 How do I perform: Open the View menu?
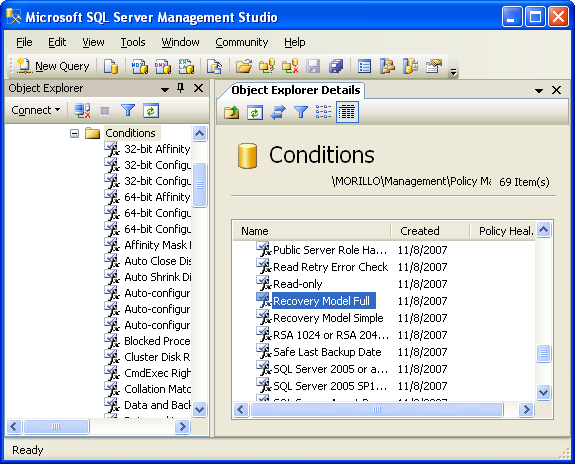click(93, 42)
